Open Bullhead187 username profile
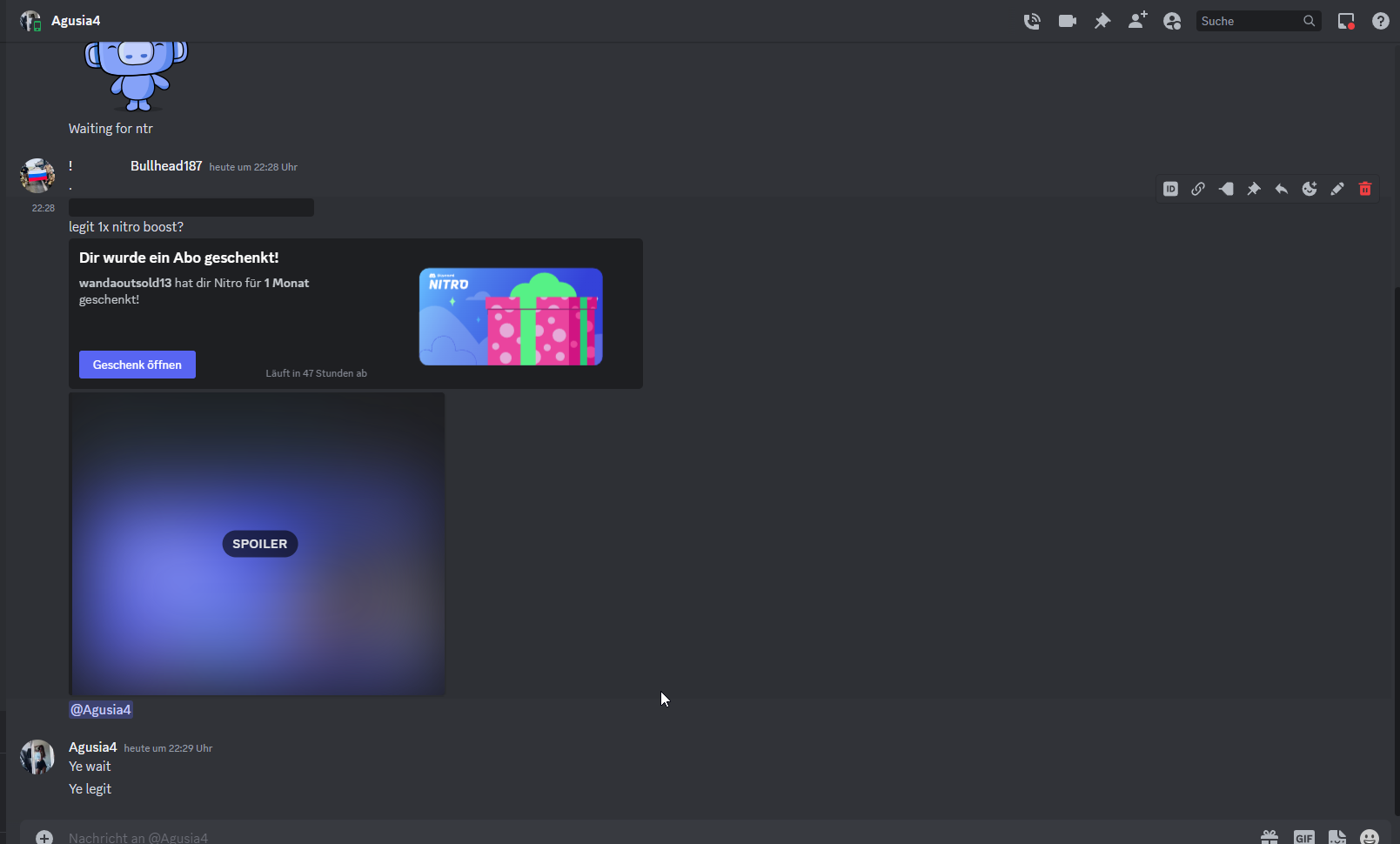The width and height of the screenshot is (1400, 844). [x=166, y=166]
